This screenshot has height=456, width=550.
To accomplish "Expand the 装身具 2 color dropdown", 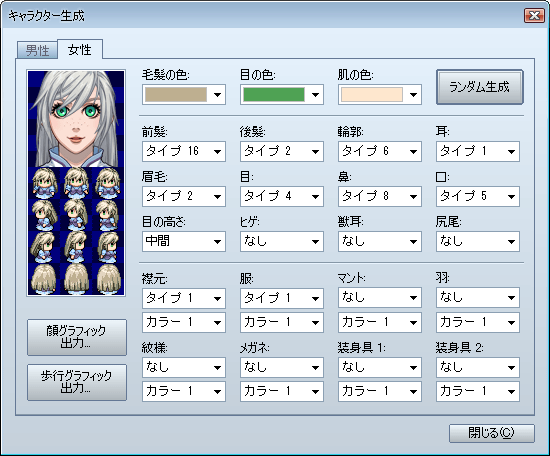I will [478, 391].
